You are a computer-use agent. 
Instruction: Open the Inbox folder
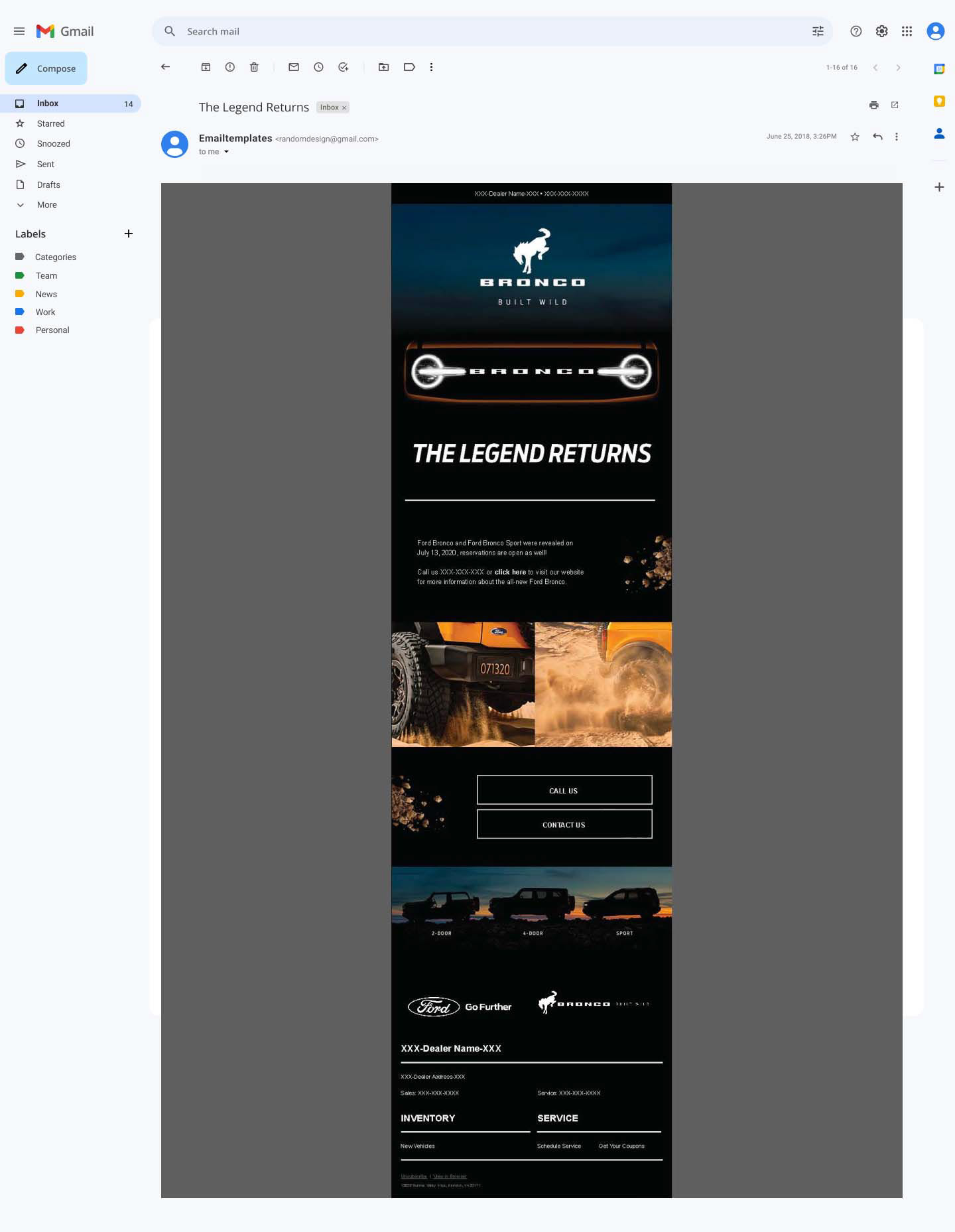point(70,103)
